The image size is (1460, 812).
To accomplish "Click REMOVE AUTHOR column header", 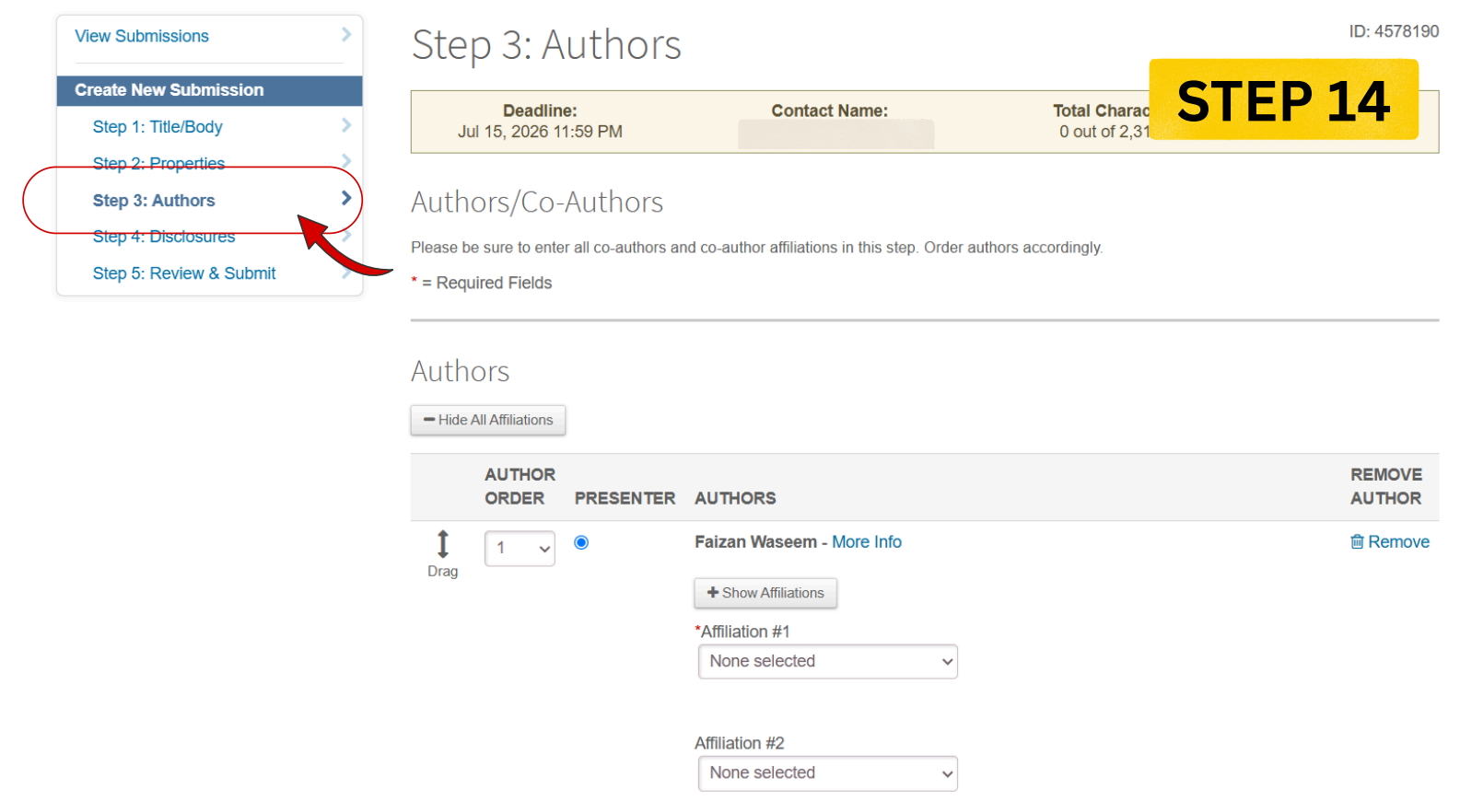I will 1386,486.
